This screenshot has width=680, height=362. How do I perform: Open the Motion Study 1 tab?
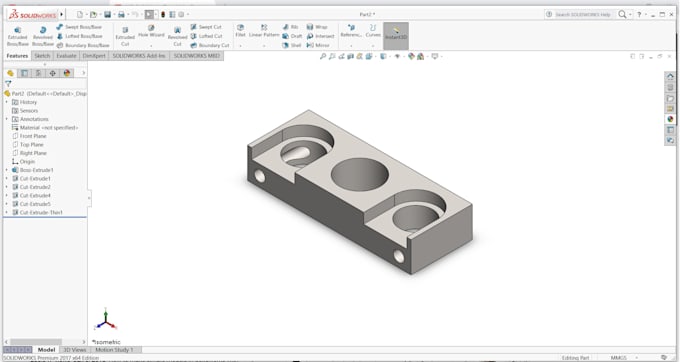(114, 349)
